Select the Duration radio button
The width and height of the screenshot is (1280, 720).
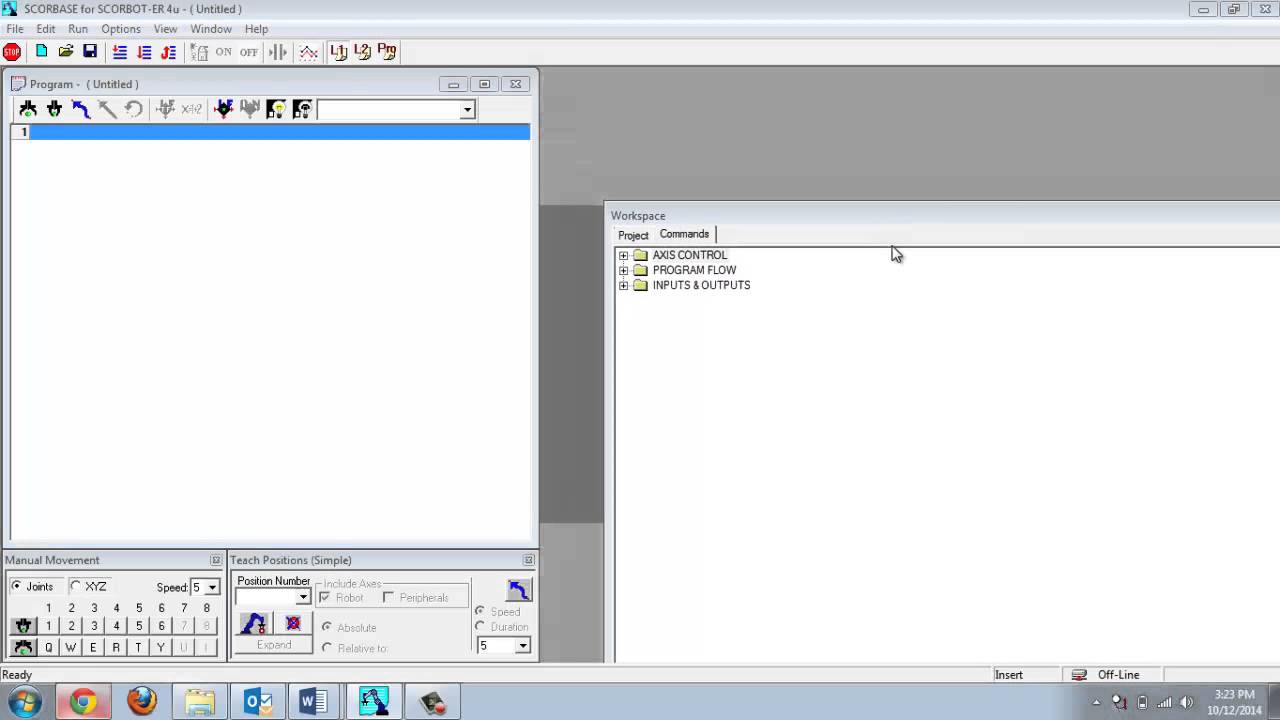coord(480,627)
